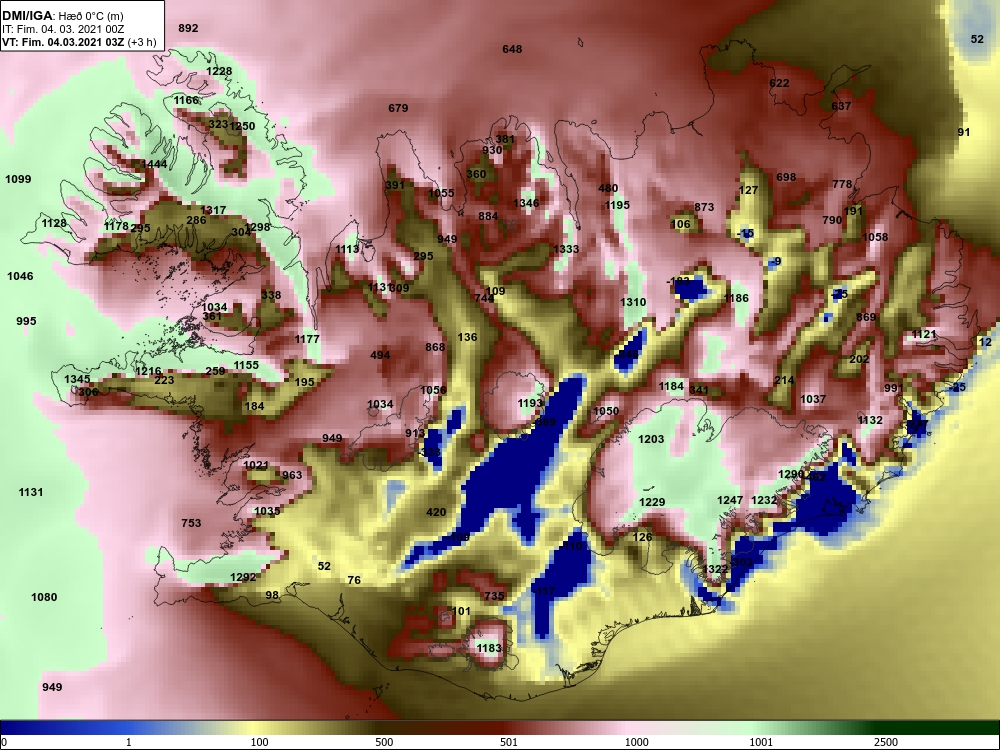The width and height of the screenshot is (1000, 750).
Task: Click the 1247 label
Action: click(x=730, y=501)
